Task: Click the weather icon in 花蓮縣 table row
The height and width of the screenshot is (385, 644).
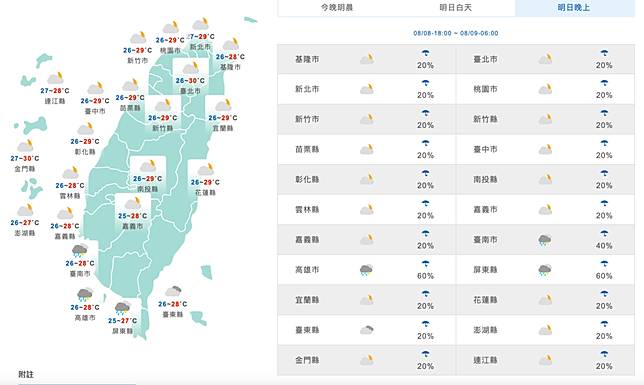Action: tap(545, 300)
